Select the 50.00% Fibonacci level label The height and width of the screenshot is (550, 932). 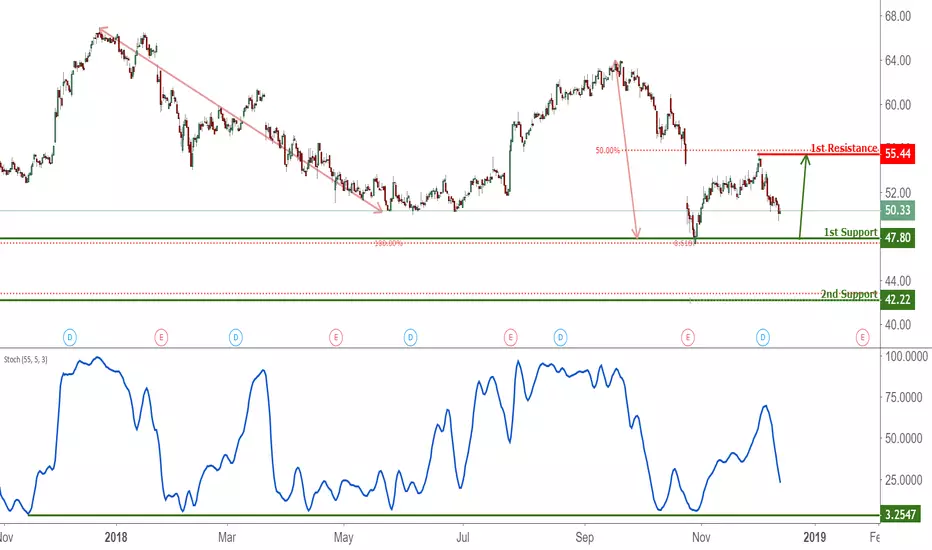pos(607,150)
